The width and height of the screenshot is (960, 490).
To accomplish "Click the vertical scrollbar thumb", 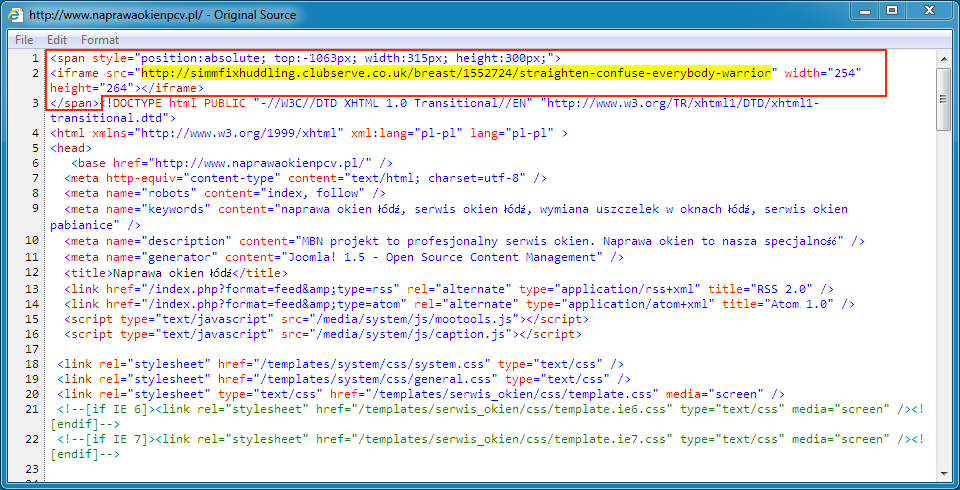I will coord(944,100).
